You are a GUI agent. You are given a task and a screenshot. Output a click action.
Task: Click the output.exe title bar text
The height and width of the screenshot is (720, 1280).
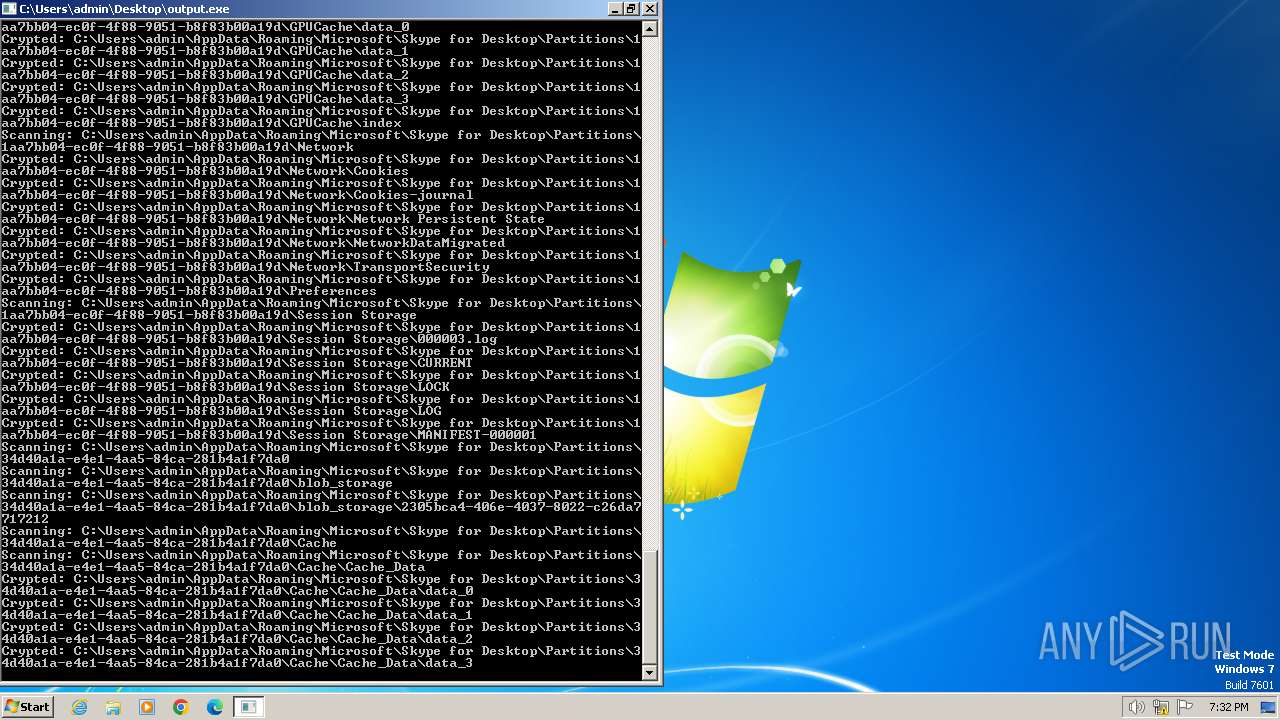click(124, 9)
